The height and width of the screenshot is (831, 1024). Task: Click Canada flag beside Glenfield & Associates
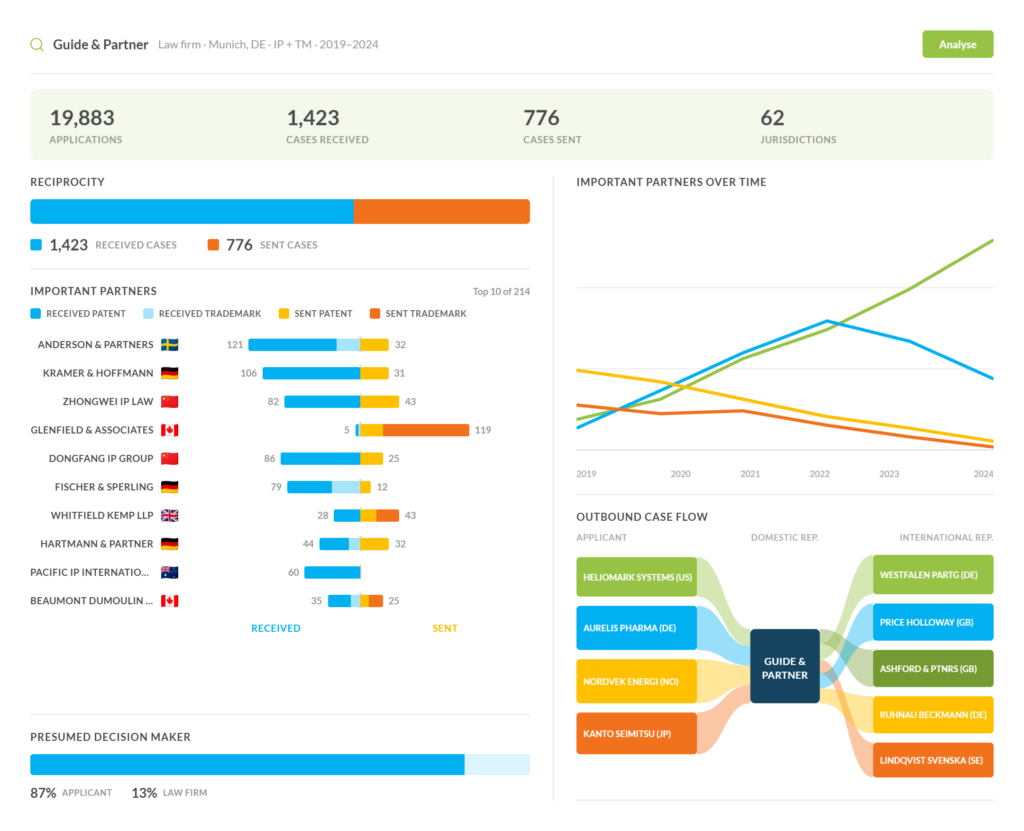[170, 430]
